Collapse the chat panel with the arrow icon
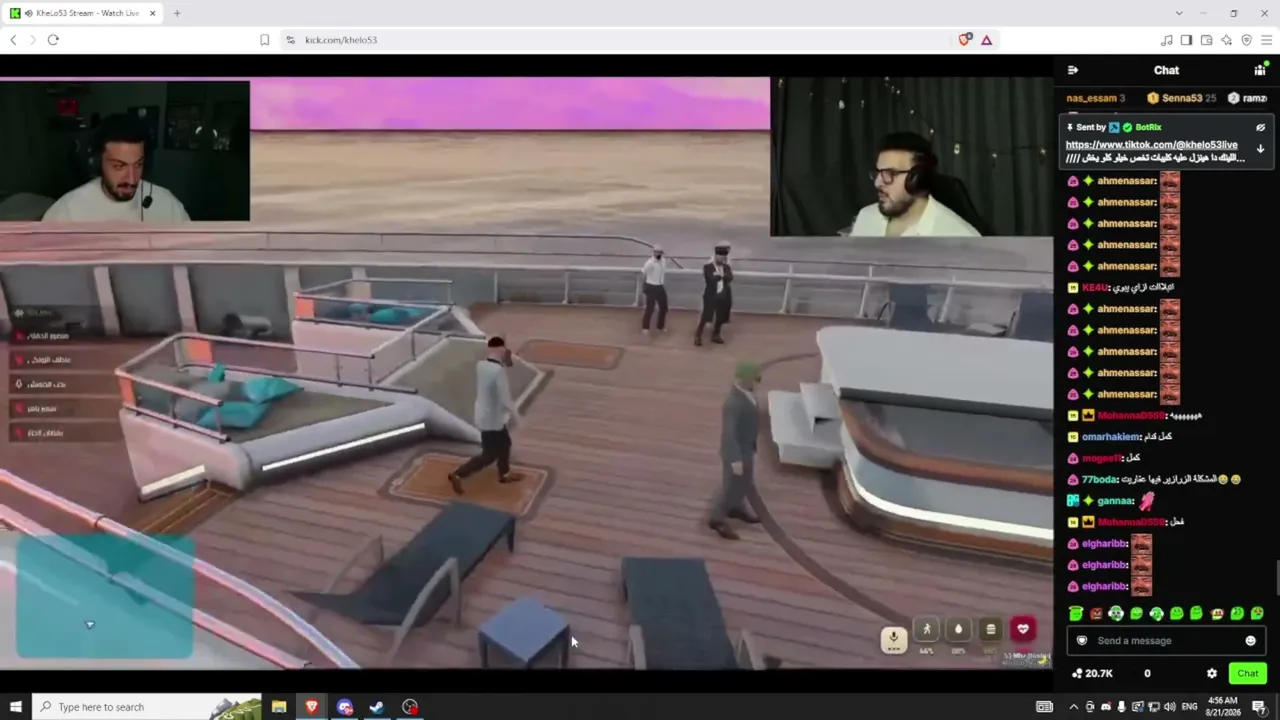The height and width of the screenshot is (720, 1280). pos(1073,70)
